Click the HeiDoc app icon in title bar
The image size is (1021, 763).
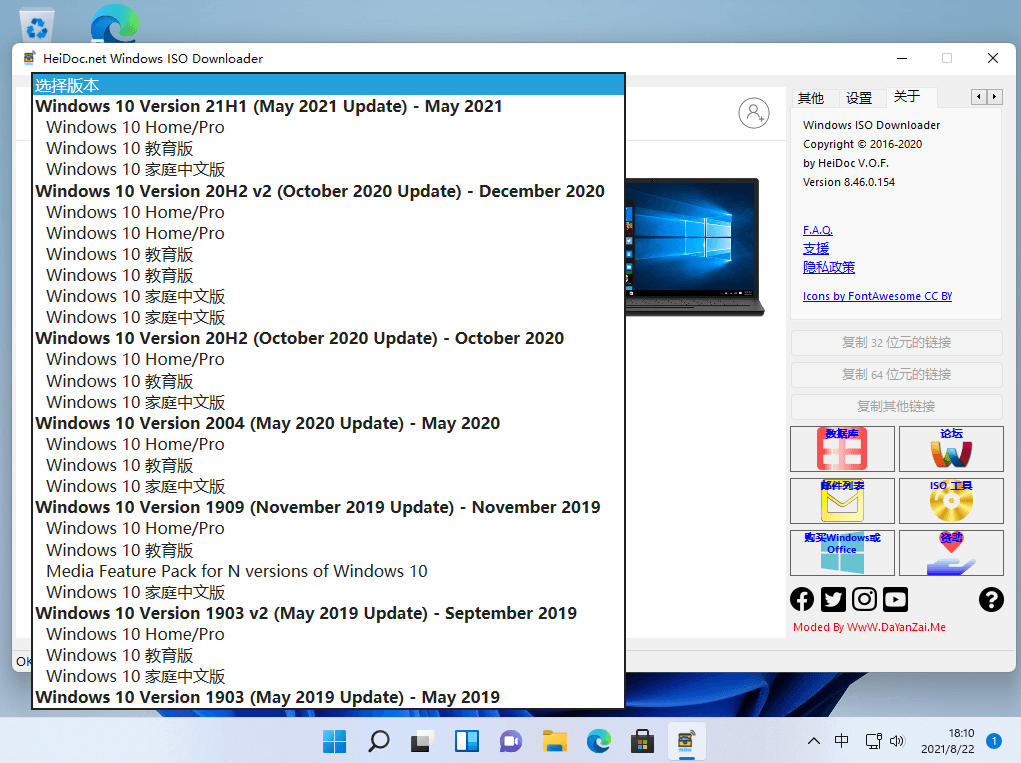point(29,58)
